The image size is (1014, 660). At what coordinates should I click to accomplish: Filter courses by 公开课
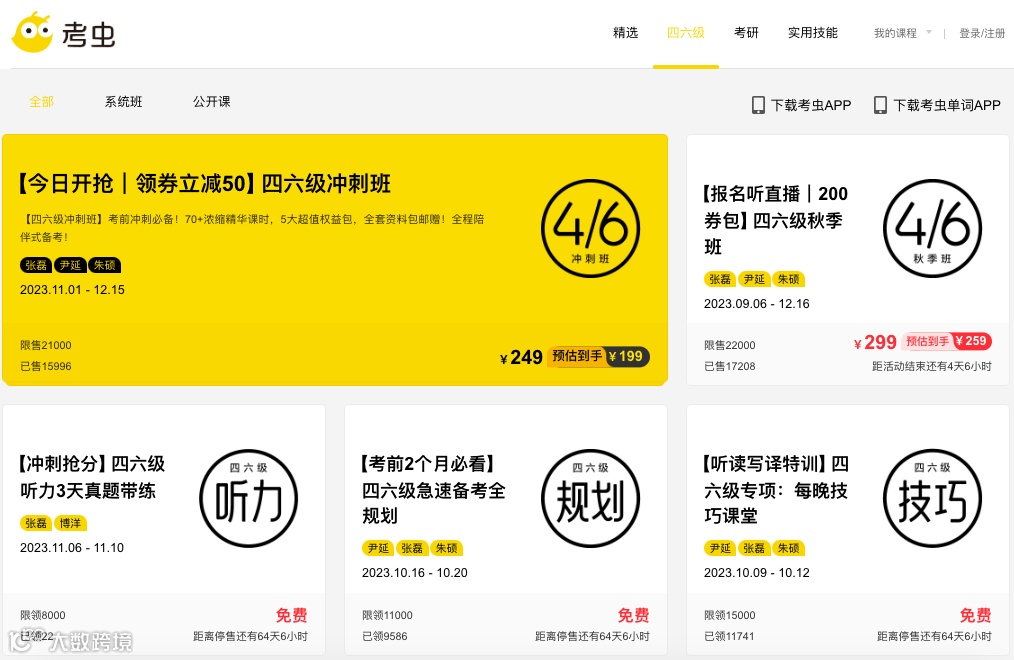(x=211, y=101)
